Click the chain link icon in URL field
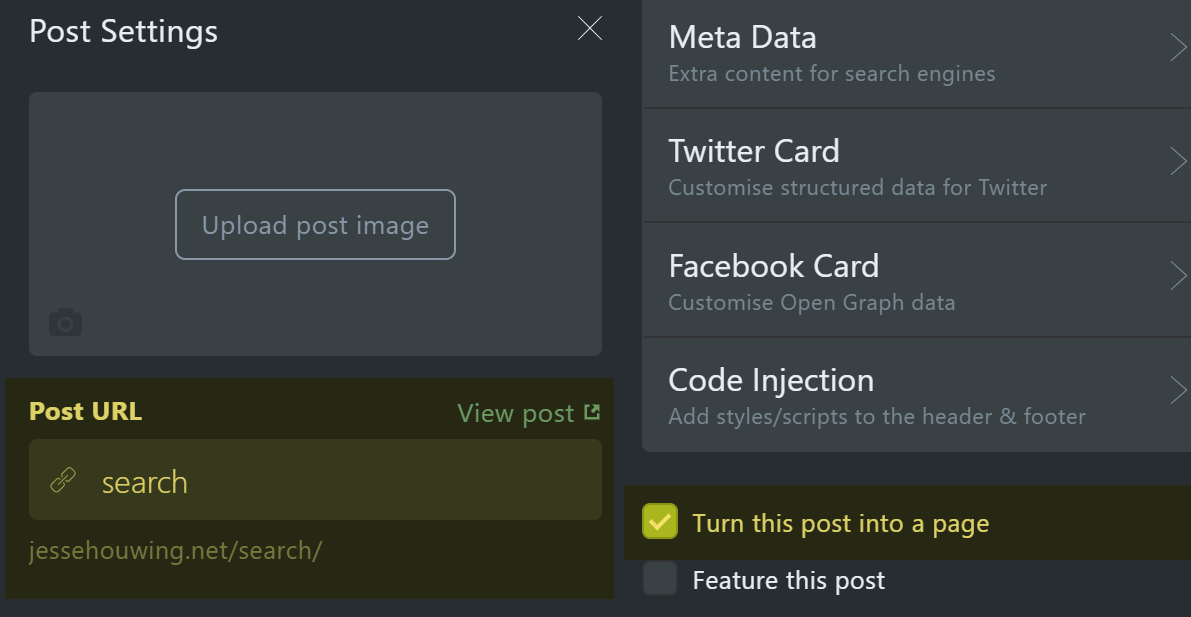 click(63, 482)
